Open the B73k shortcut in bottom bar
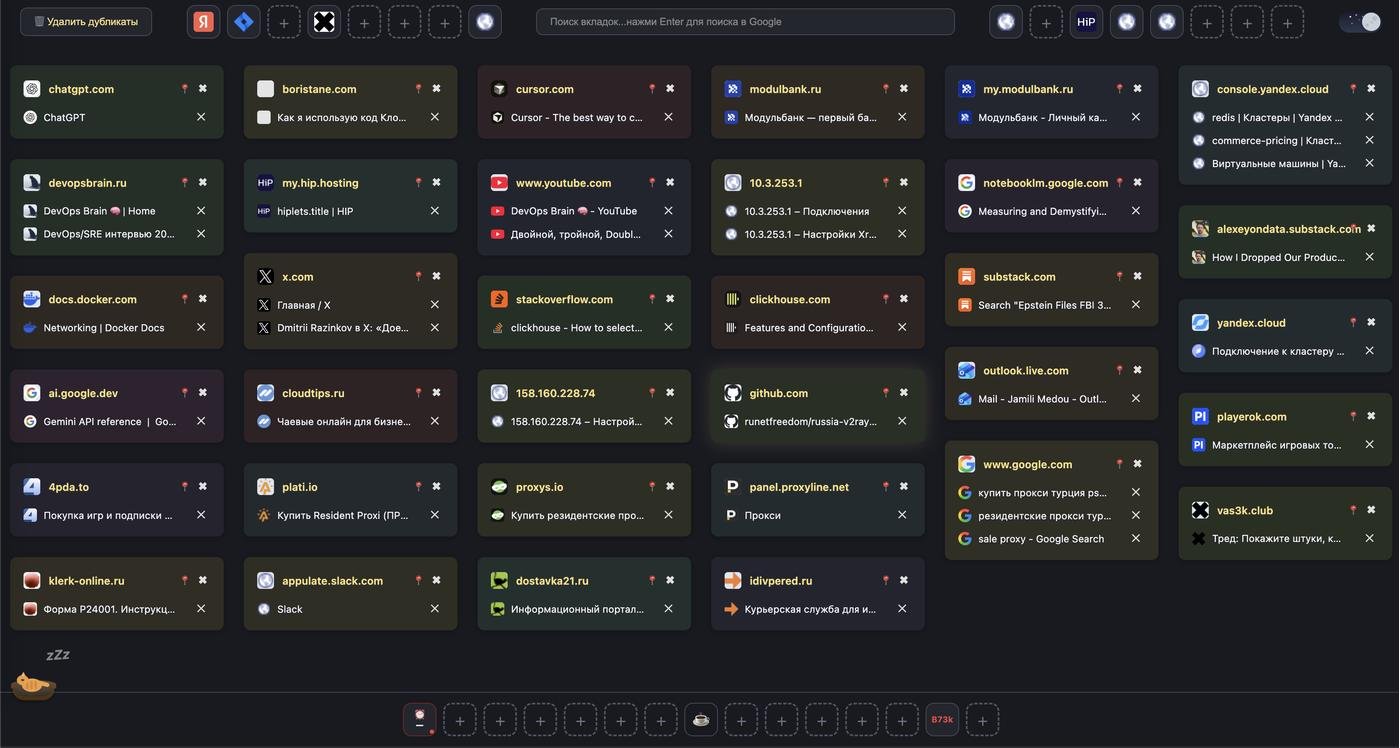 click(x=942, y=720)
